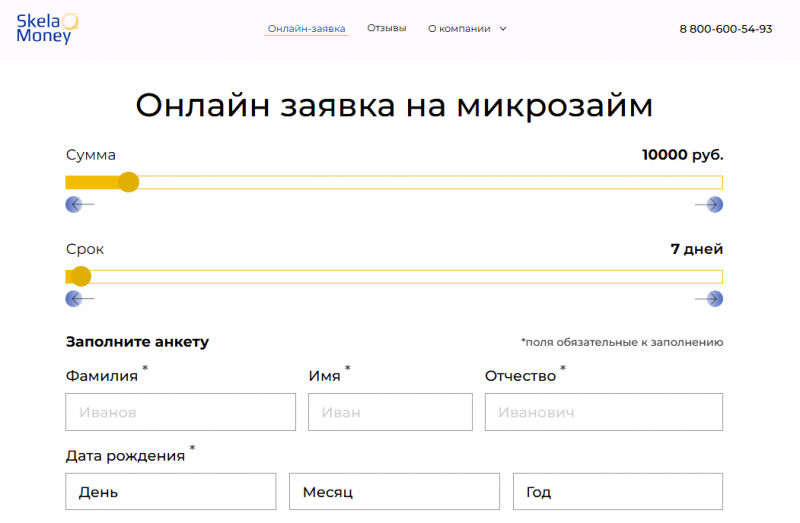Viewport: 800px width, 523px height.
Task: Go to the Отзывы page
Action: [x=387, y=28]
